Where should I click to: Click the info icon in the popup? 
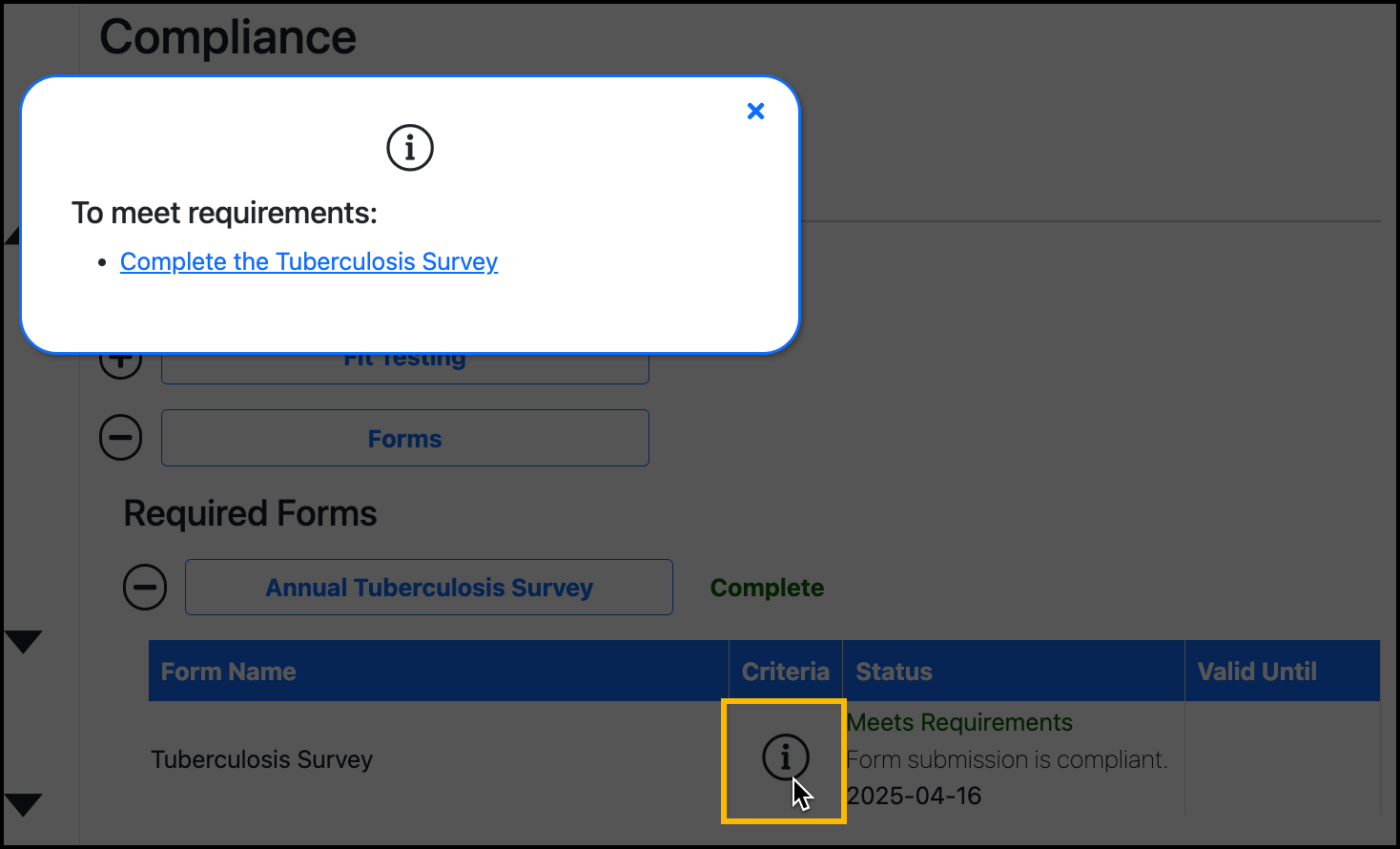[410, 148]
